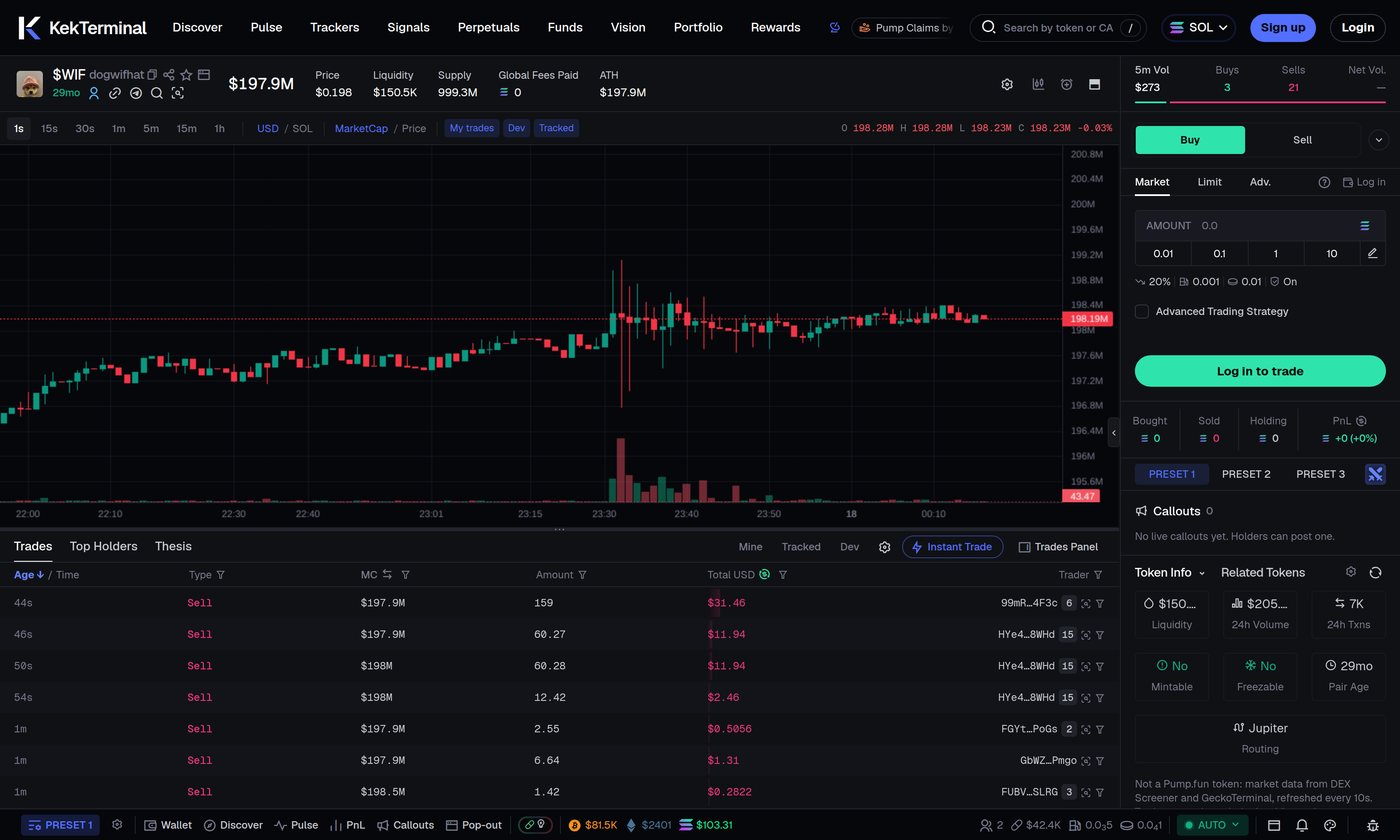
Task: Refresh the Token Info panel
Action: pyautogui.click(x=1375, y=572)
